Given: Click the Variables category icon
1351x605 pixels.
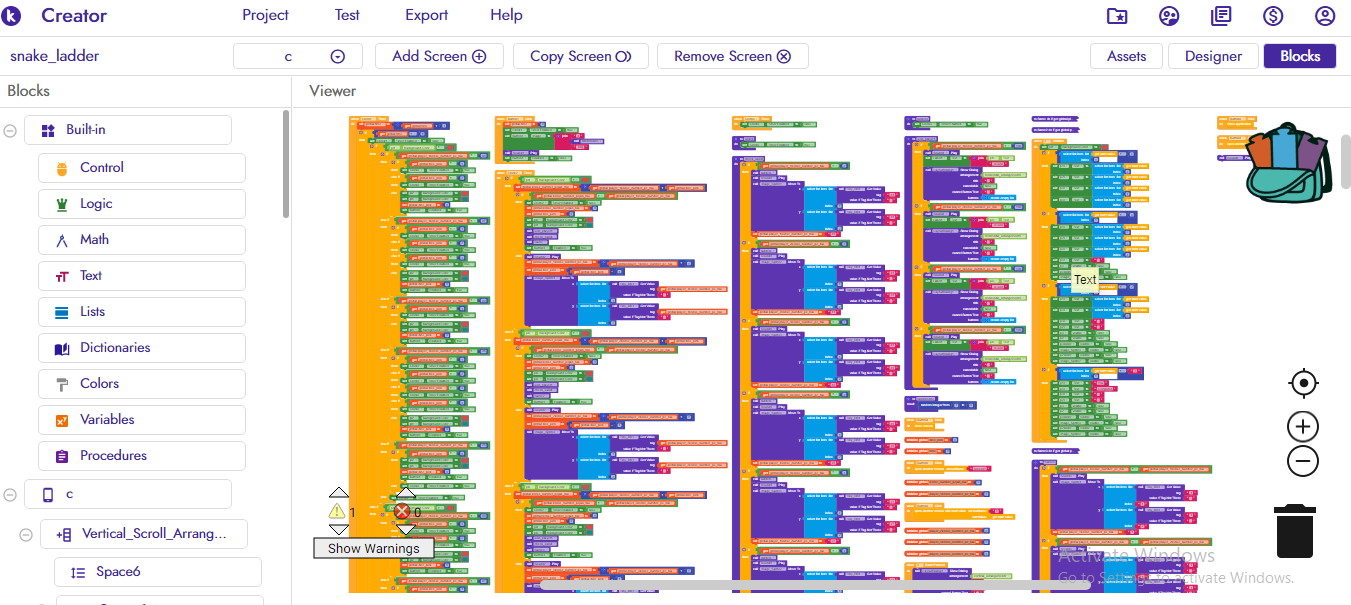Looking at the screenshot, I should (x=62, y=420).
